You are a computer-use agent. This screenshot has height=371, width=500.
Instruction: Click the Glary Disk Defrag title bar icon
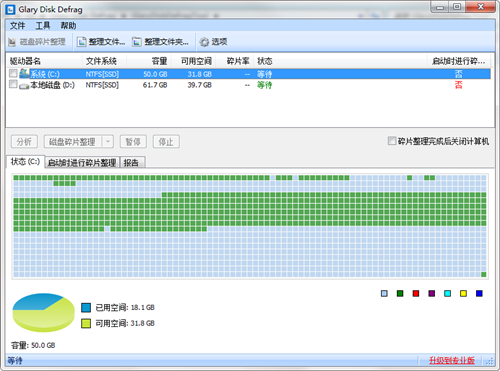pyautogui.click(x=10, y=9)
